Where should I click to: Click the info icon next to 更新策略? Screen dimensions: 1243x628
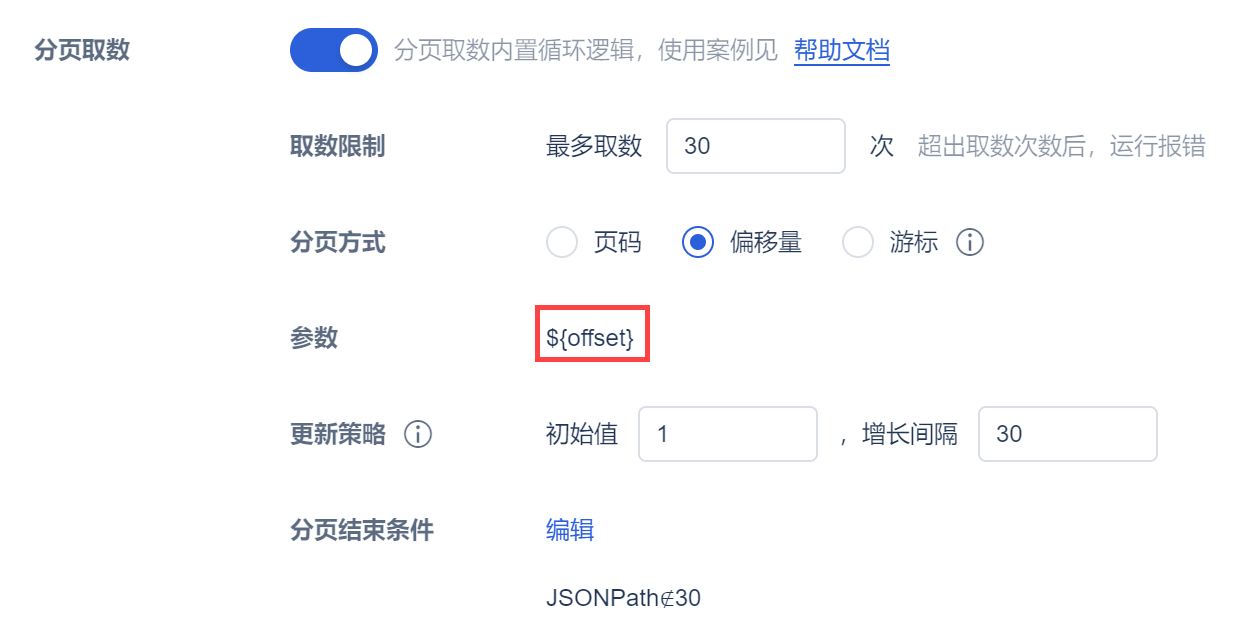[418, 434]
